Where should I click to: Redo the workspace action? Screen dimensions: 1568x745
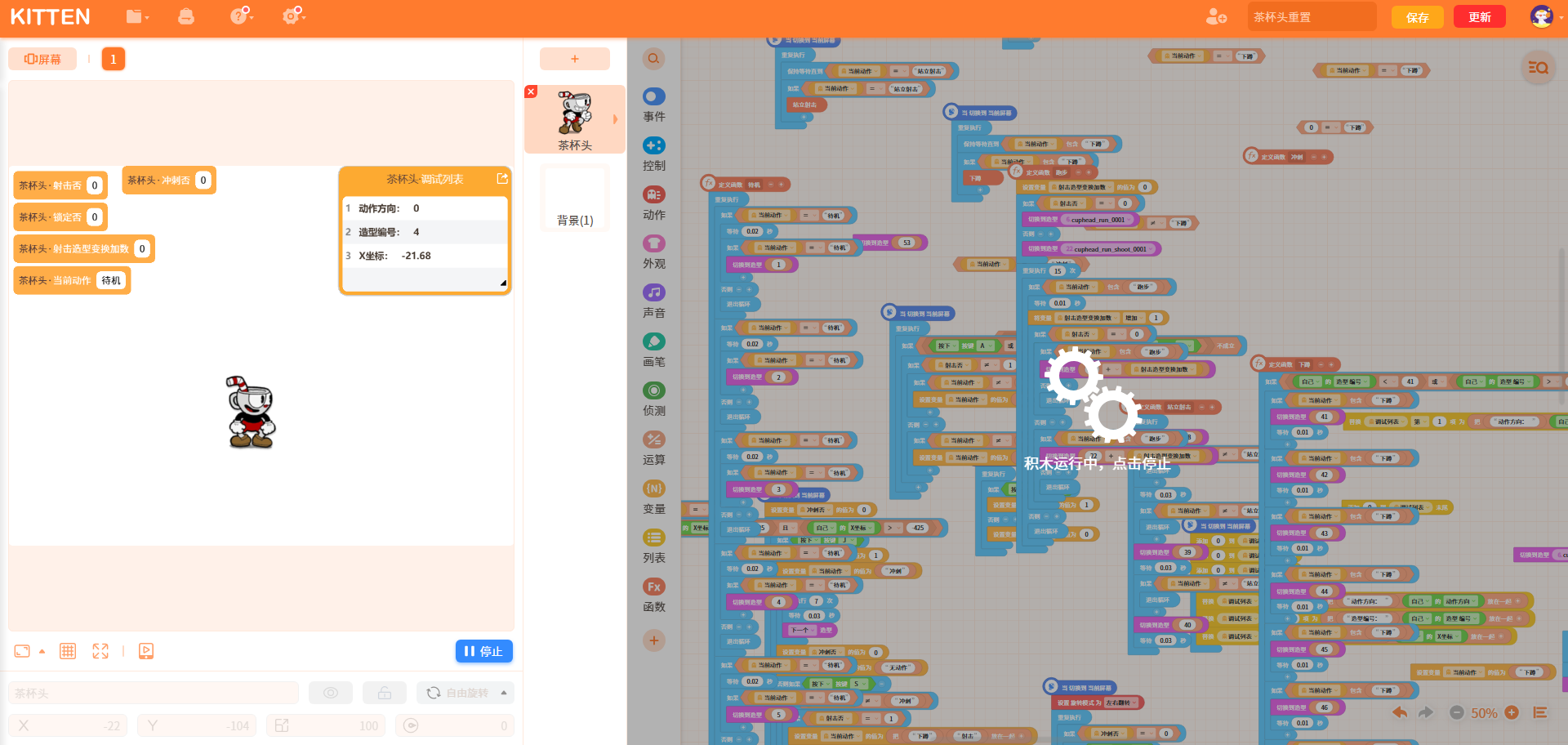1426,712
